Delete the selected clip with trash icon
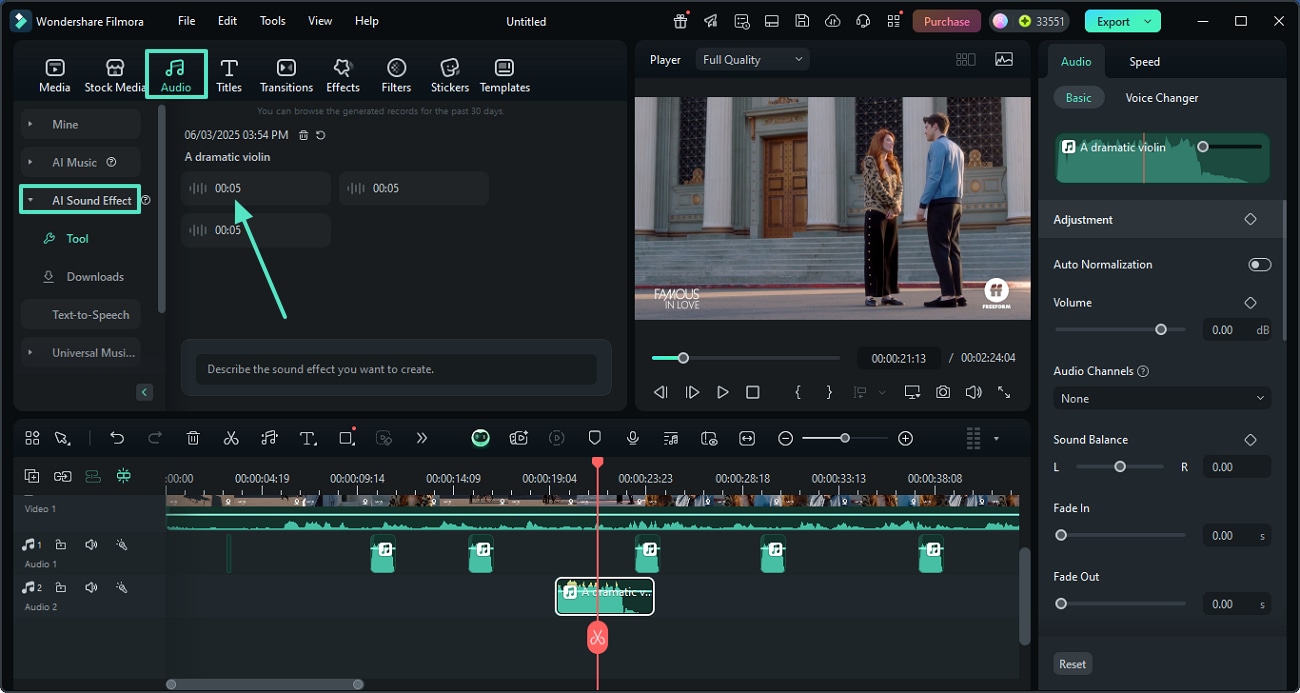This screenshot has width=1300, height=693. pos(193,438)
